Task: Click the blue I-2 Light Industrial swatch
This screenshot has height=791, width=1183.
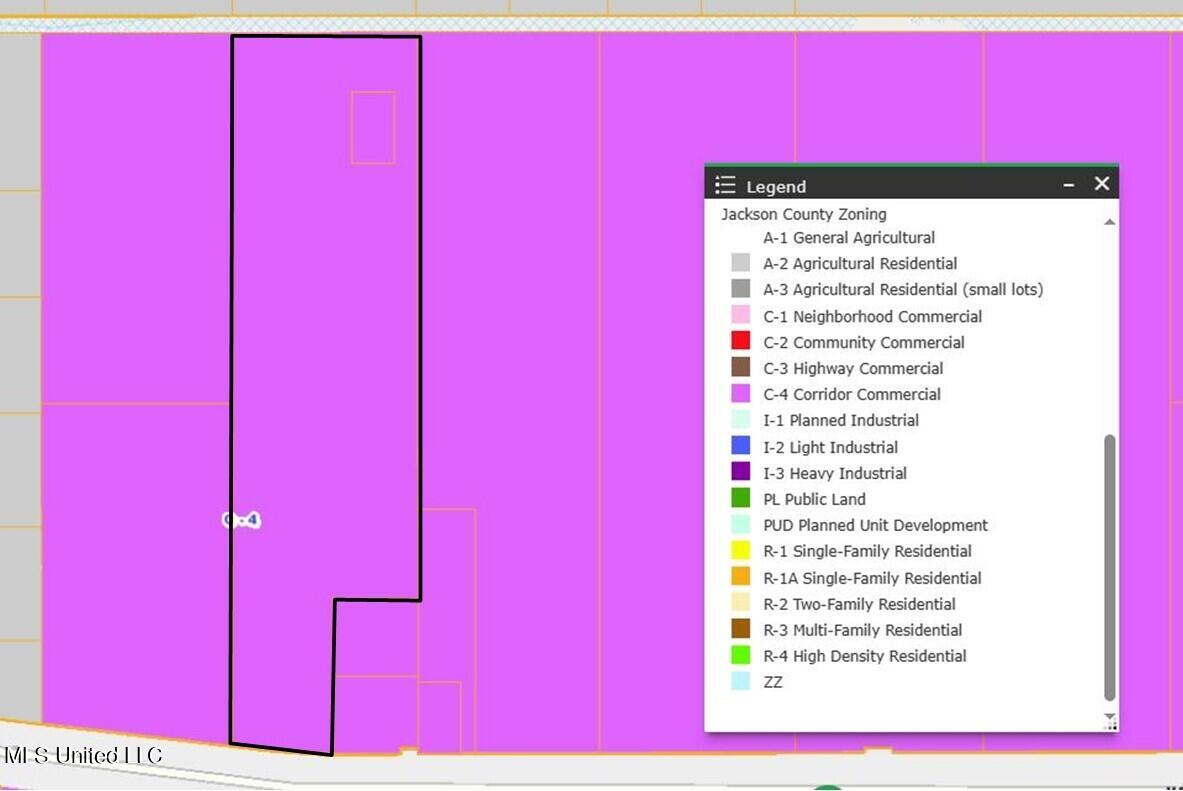Action: click(x=741, y=447)
